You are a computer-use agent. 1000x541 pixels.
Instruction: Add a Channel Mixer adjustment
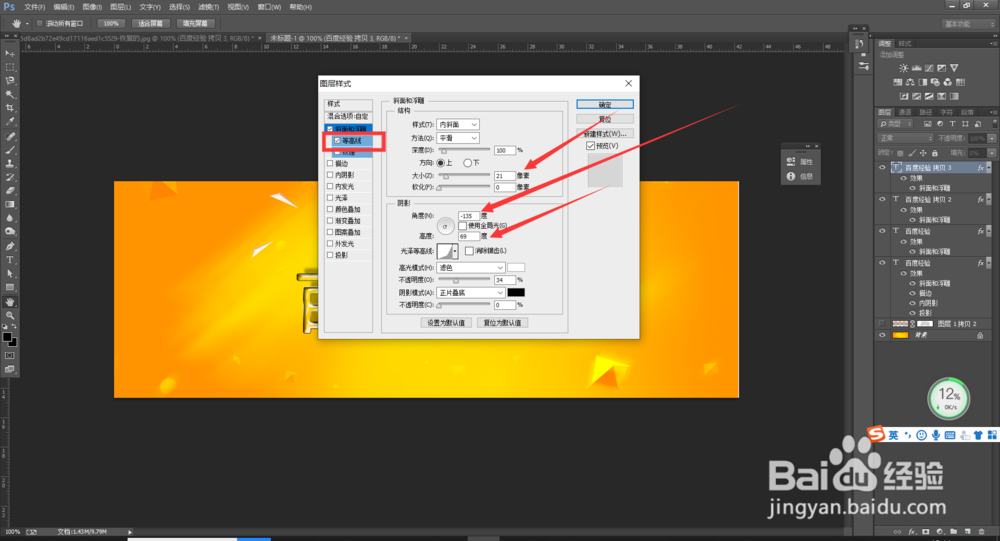click(x=948, y=82)
